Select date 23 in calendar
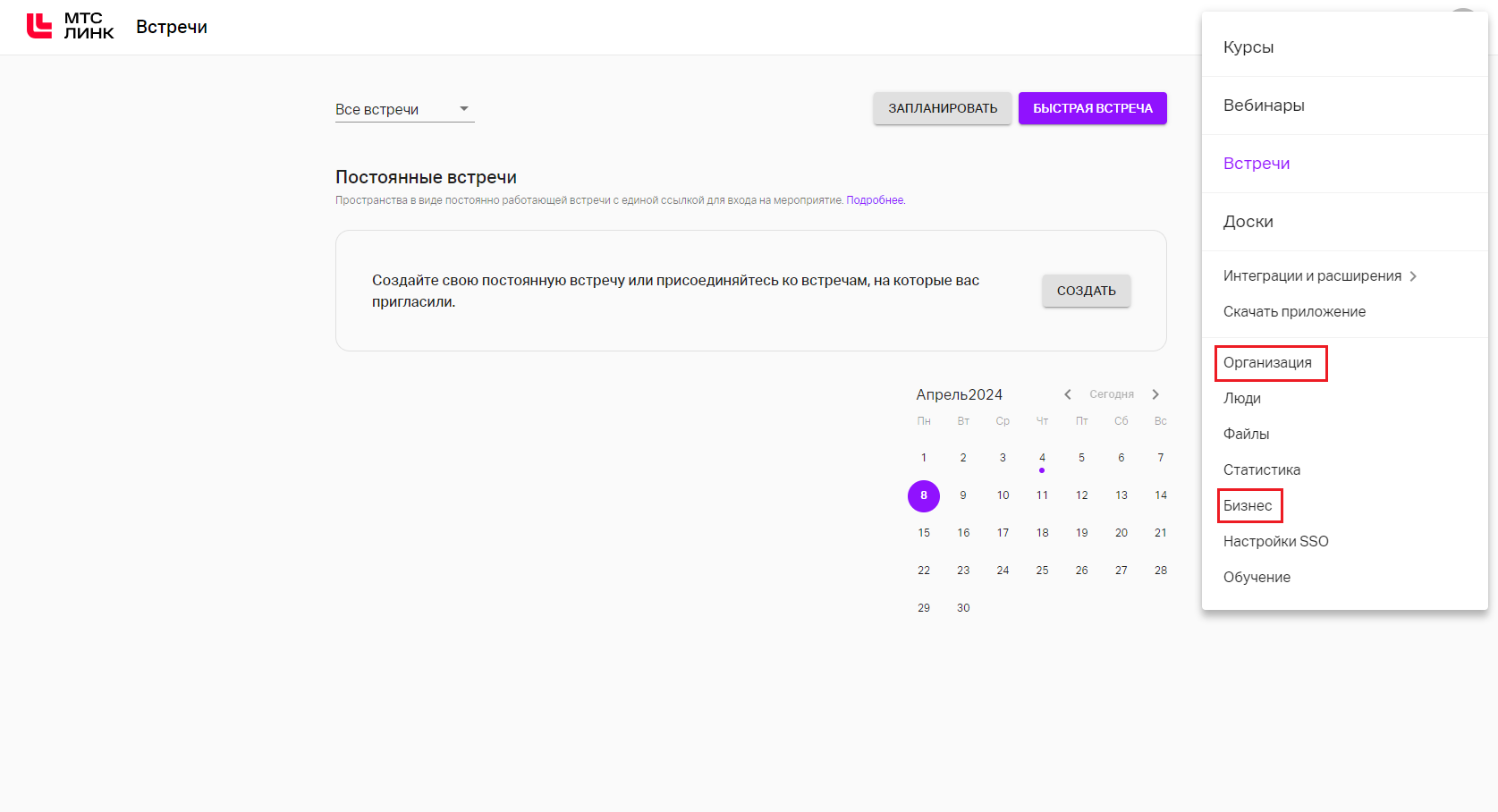This screenshot has width=1498, height=812. [x=963, y=571]
